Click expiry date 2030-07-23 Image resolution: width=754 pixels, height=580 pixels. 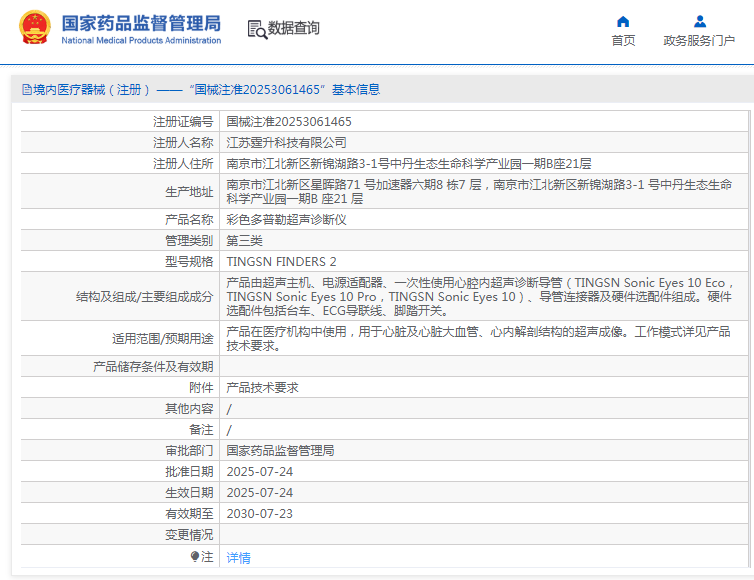[x=260, y=514]
